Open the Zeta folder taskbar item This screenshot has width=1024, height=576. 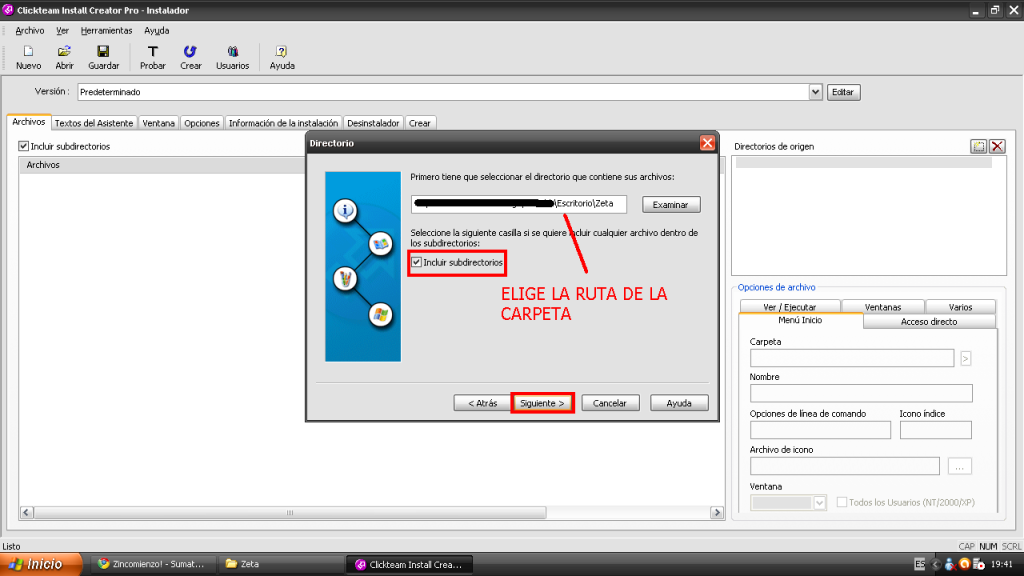tap(281, 564)
